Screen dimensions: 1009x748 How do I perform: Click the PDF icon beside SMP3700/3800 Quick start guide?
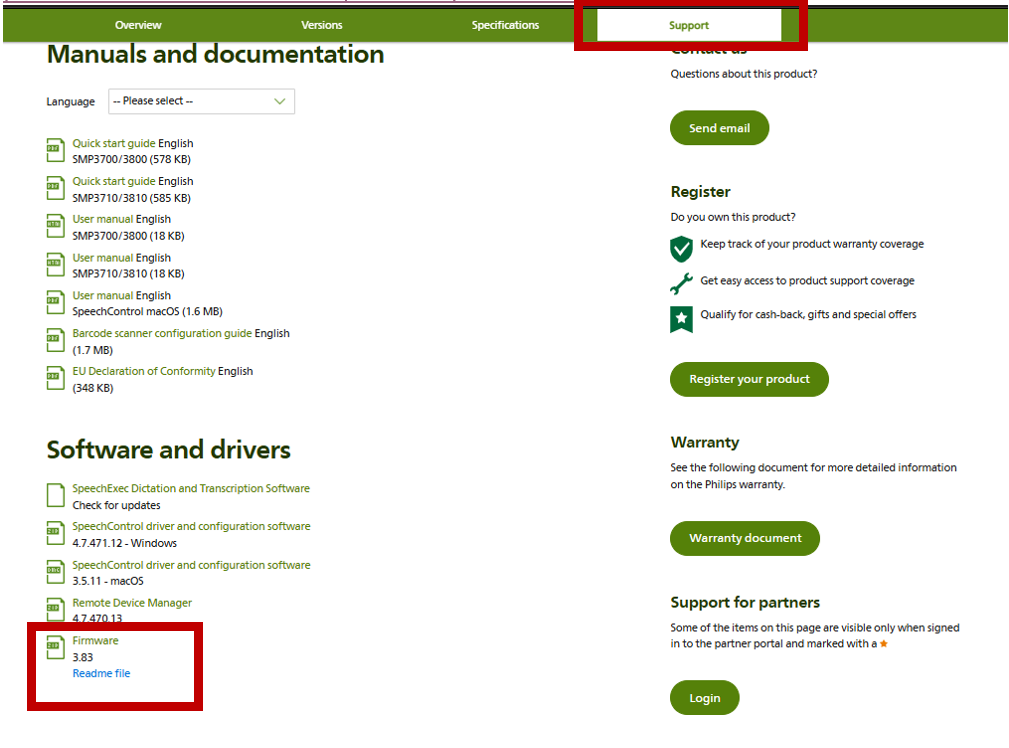54,151
